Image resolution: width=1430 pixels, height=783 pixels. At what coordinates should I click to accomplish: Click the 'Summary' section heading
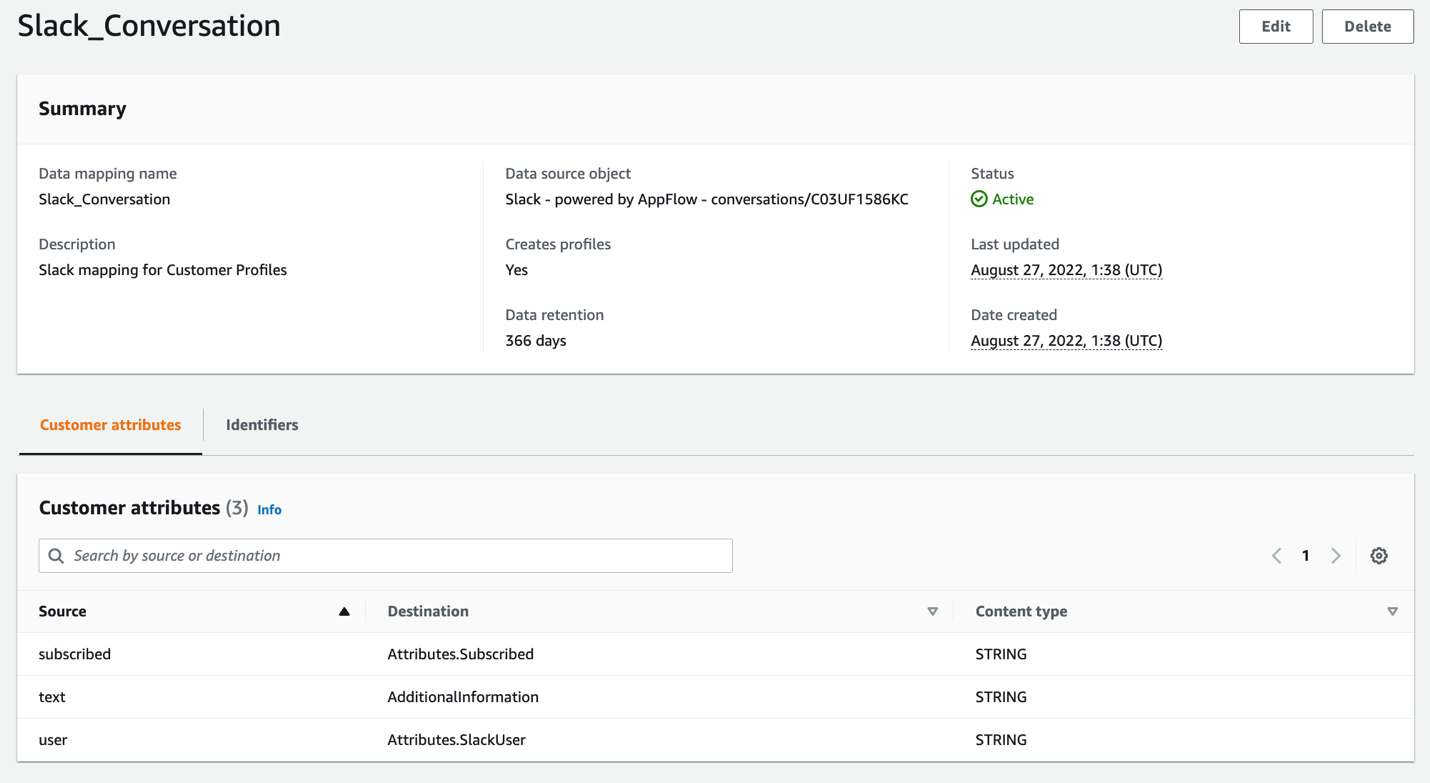click(x=83, y=109)
